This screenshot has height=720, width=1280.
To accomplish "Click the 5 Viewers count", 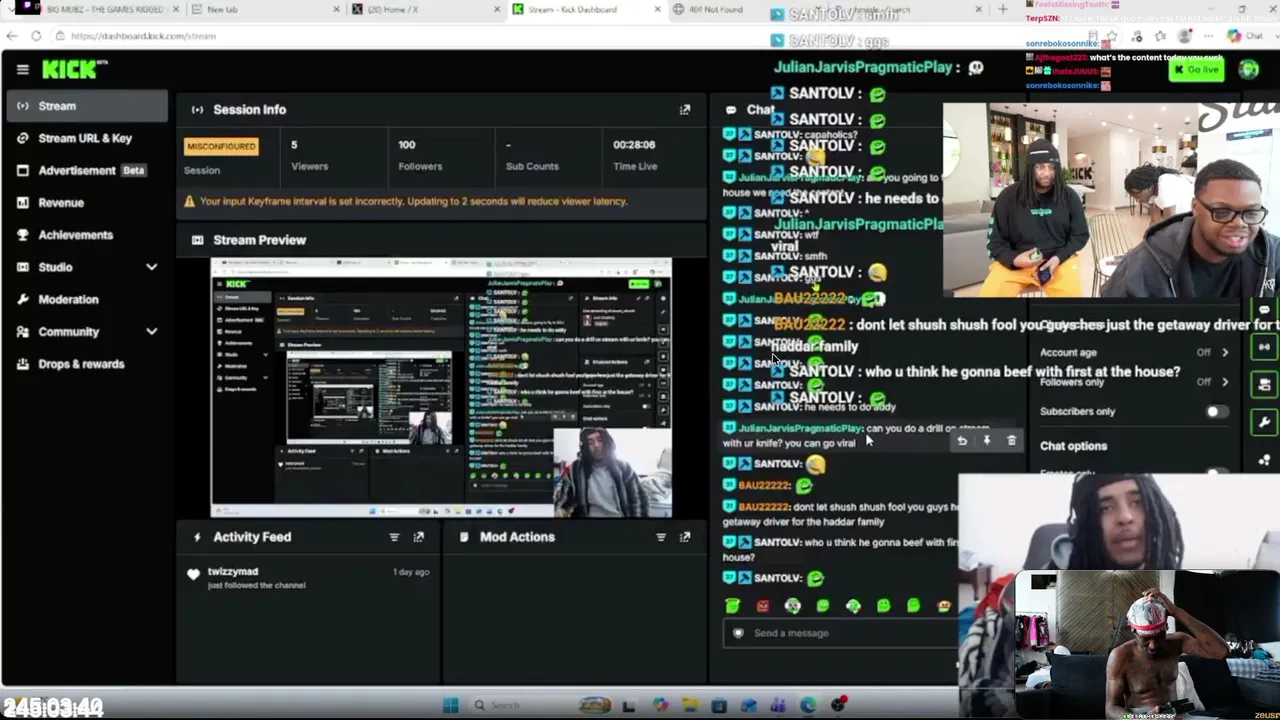I will (294, 145).
